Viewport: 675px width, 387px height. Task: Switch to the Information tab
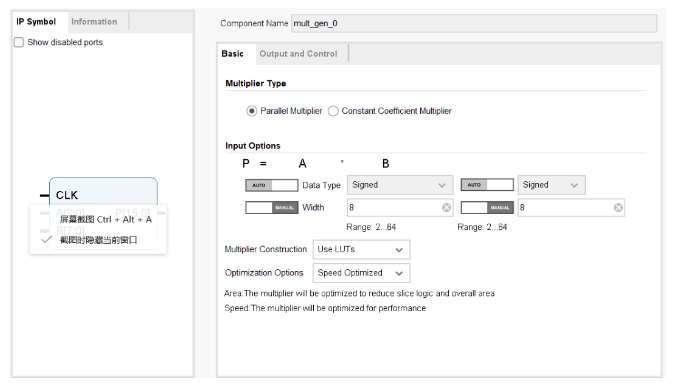pyautogui.click(x=94, y=22)
